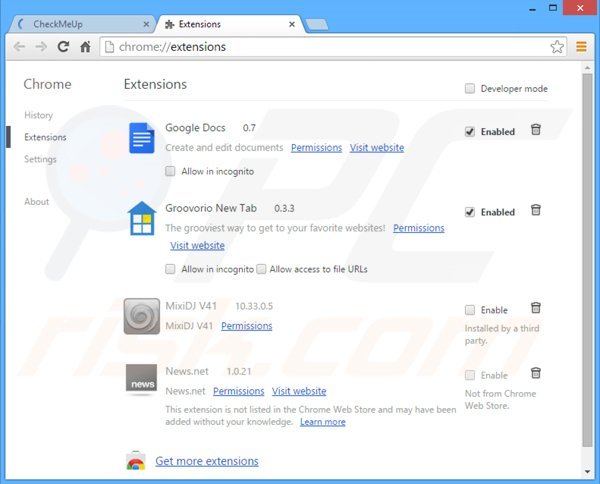Maximize the Chrome window
This screenshot has width=600, height=484.
click(553, 8)
